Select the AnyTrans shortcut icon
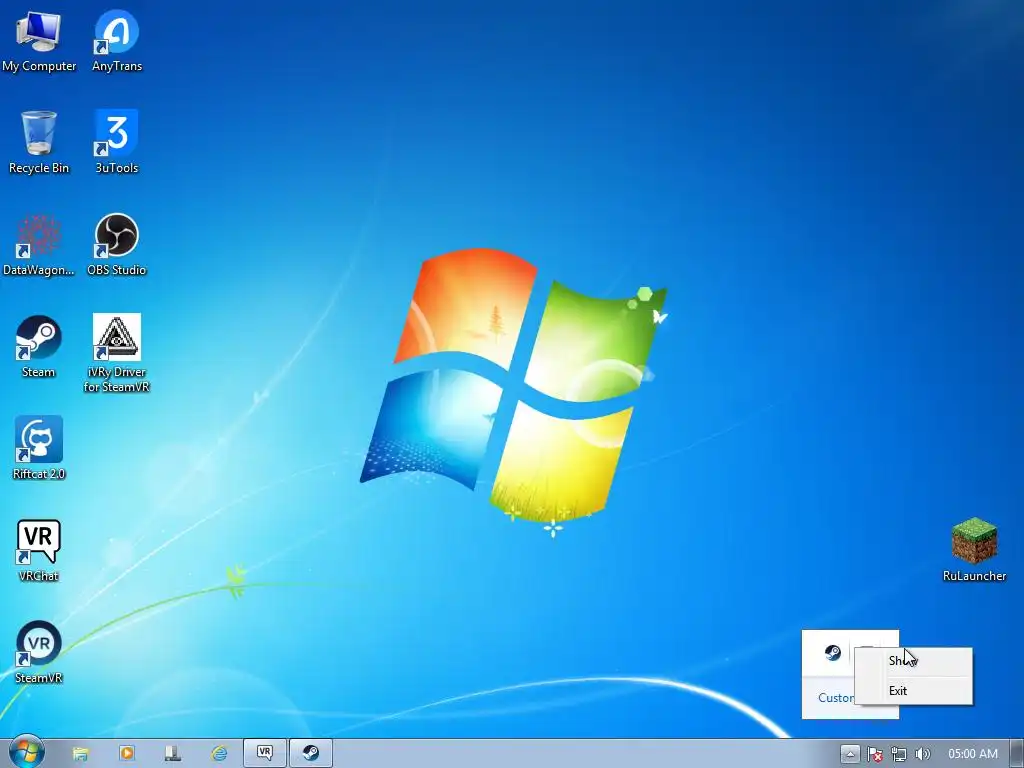Image resolution: width=1024 pixels, height=768 pixels. click(x=117, y=40)
